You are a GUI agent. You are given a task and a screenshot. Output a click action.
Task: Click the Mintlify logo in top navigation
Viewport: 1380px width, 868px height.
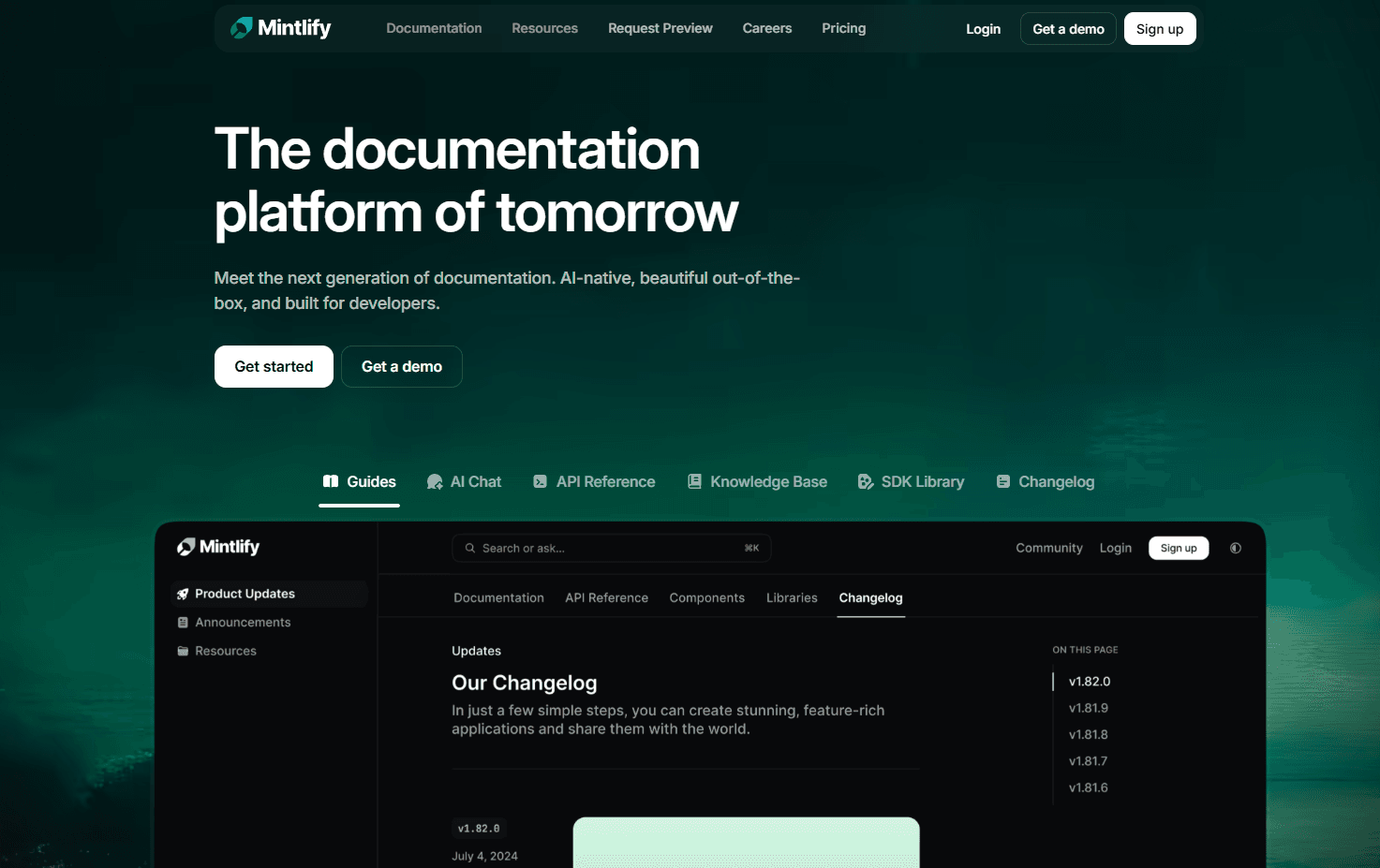click(281, 28)
